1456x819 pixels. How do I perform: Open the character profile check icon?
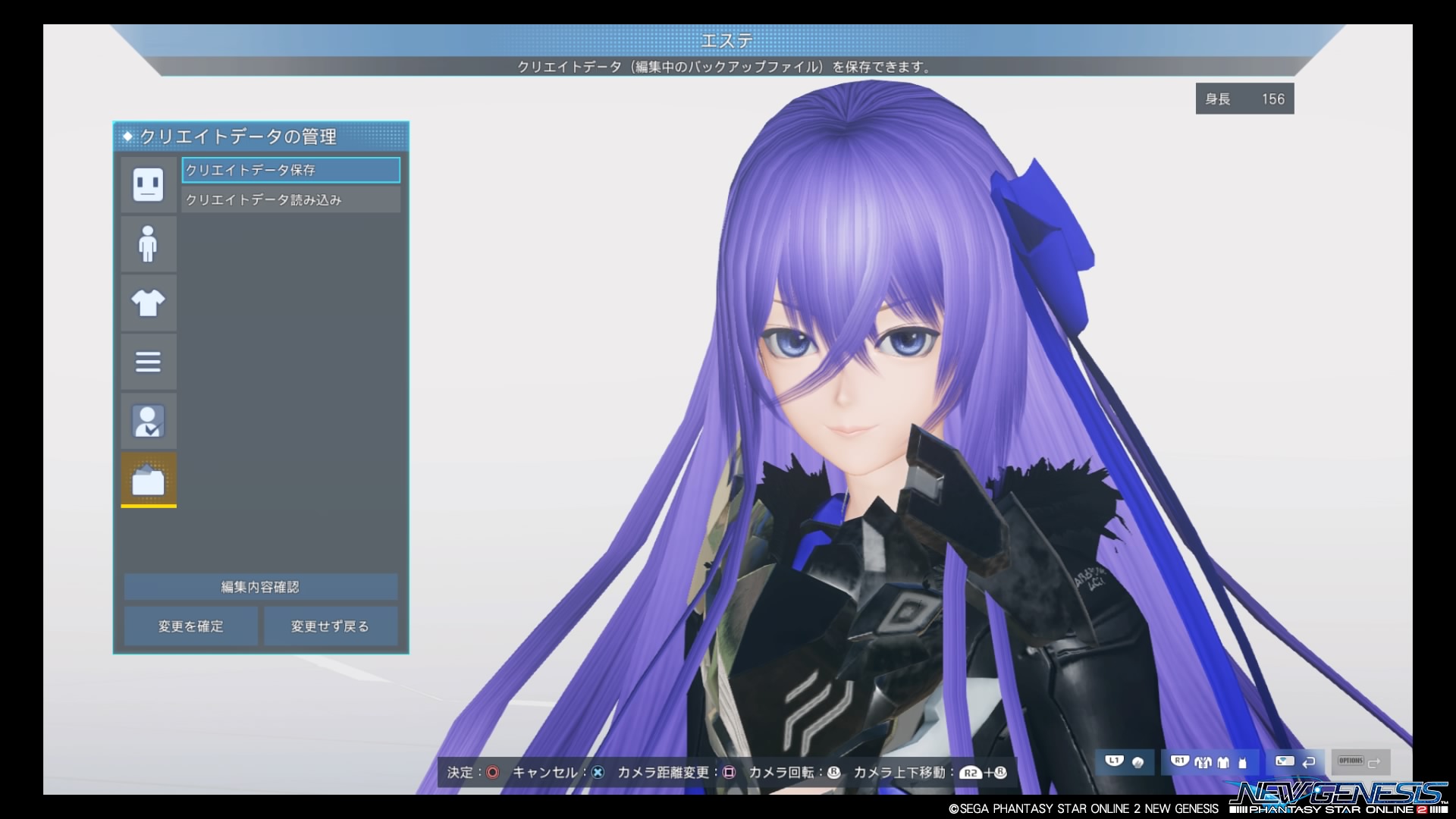pyautogui.click(x=149, y=421)
